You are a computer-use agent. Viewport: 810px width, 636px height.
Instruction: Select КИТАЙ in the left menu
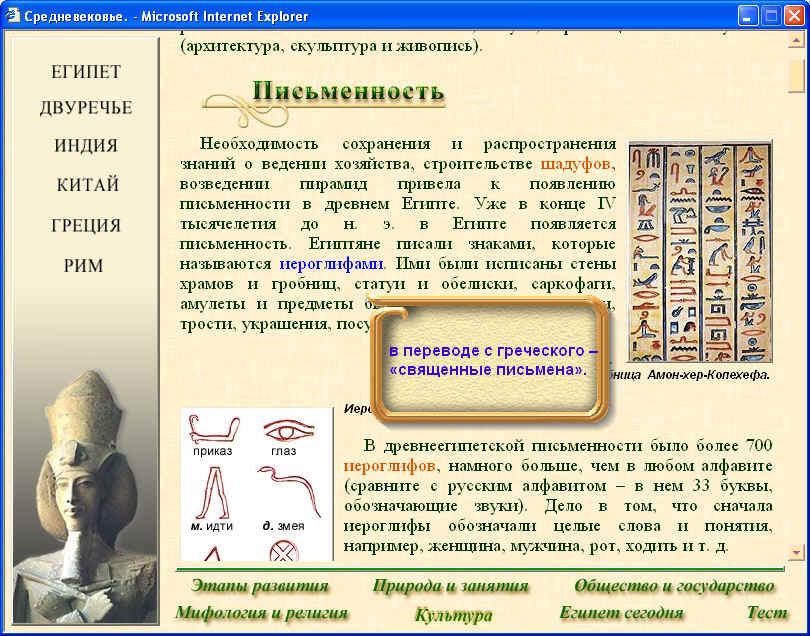point(88,184)
